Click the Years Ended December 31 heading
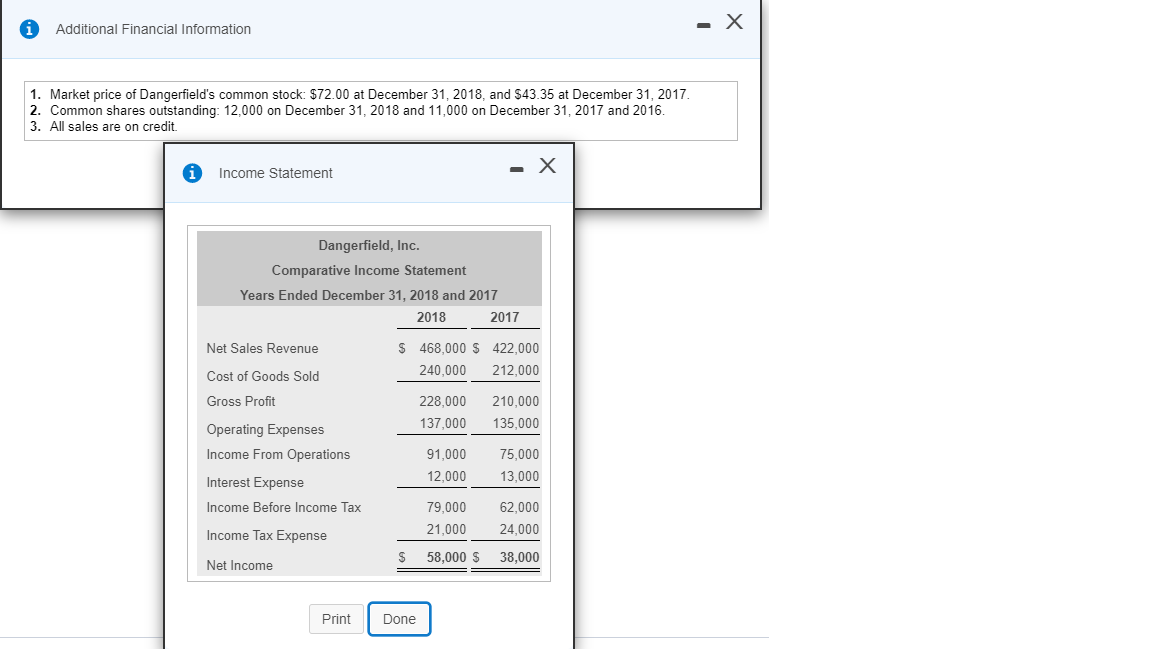This screenshot has height=649, width=1152. 369,295
